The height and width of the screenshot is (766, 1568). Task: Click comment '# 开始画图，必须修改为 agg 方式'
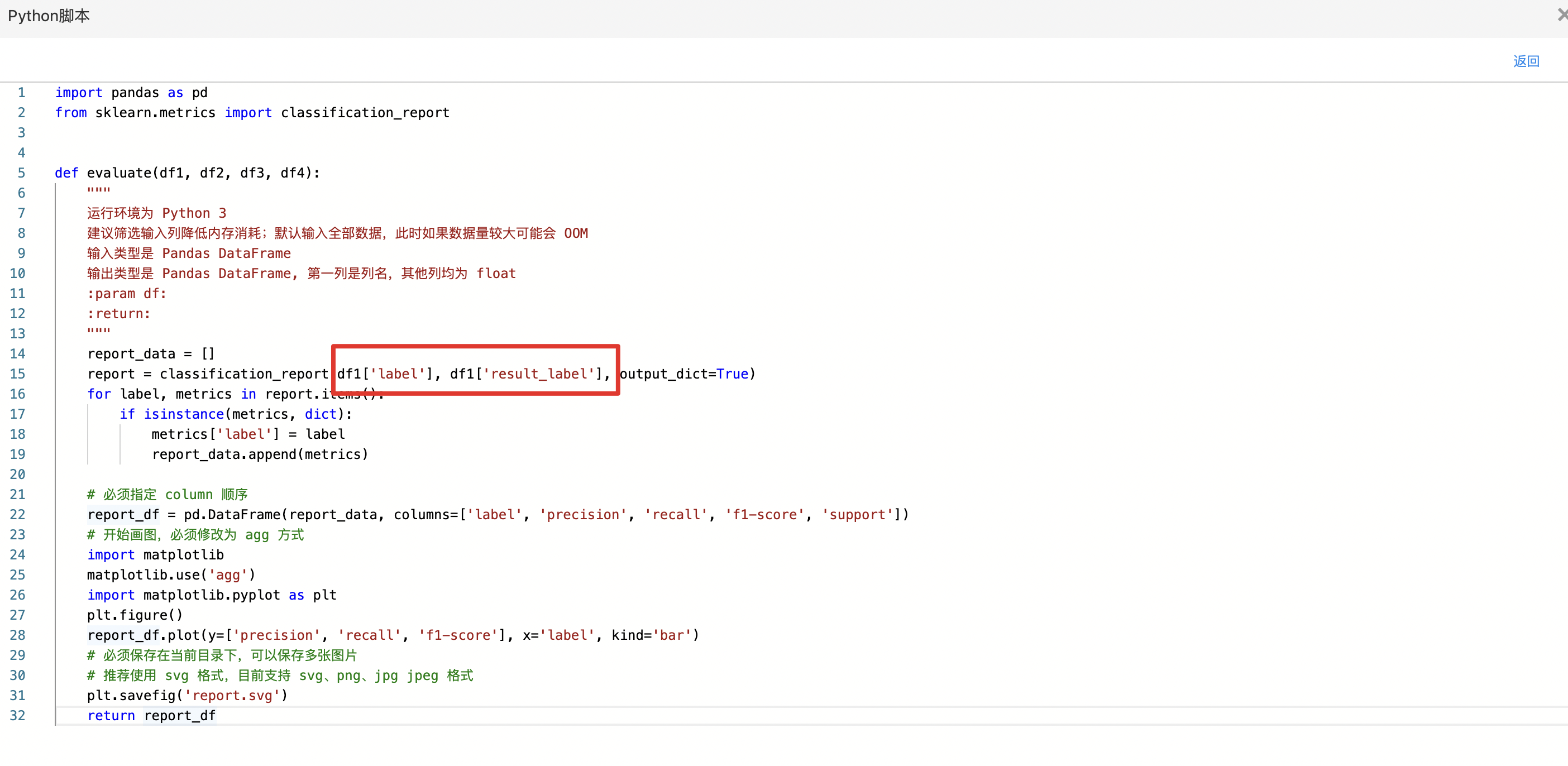click(195, 534)
